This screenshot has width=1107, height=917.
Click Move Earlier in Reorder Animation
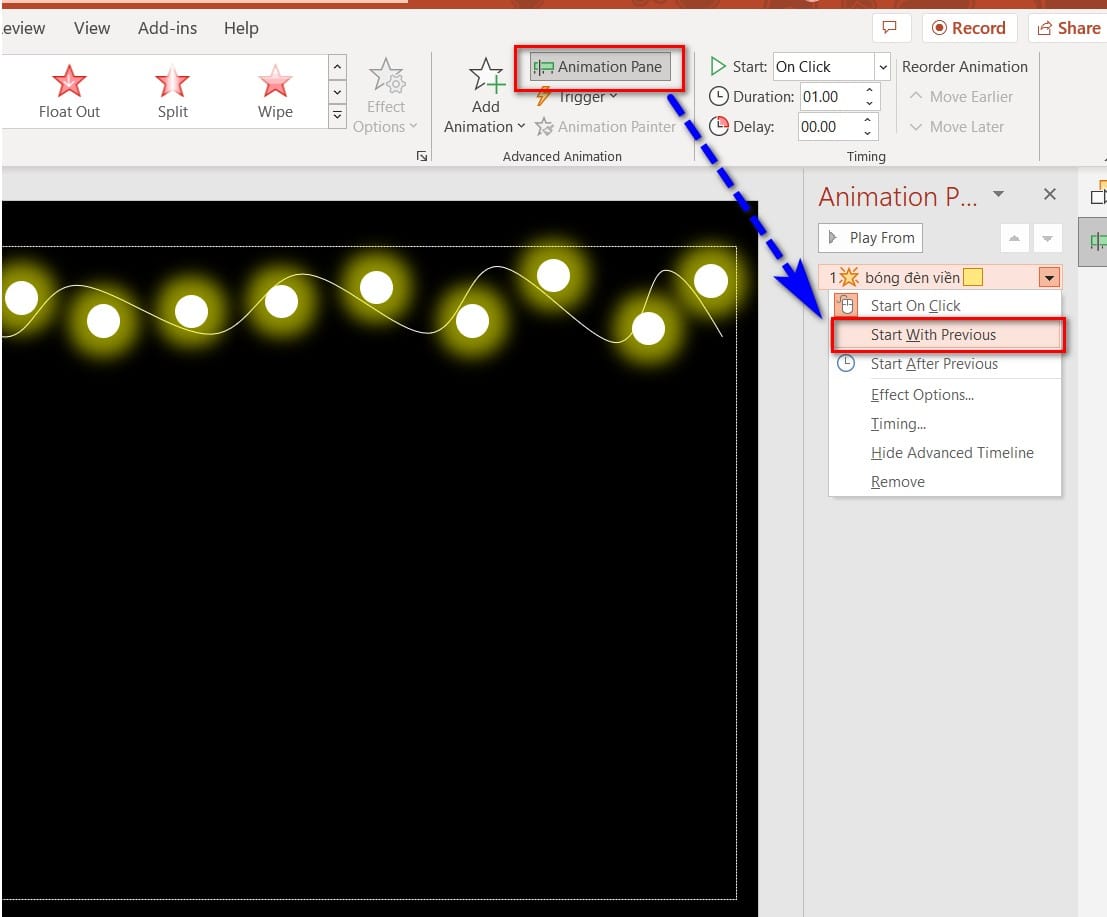962,97
